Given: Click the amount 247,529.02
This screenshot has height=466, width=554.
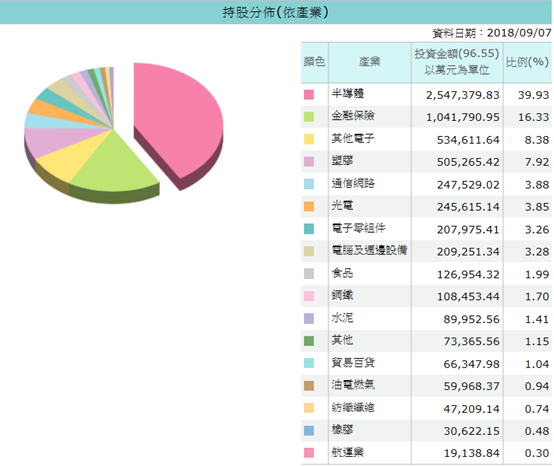Looking at the screenshot, I should pyautogui.click(x=468, y=185).
